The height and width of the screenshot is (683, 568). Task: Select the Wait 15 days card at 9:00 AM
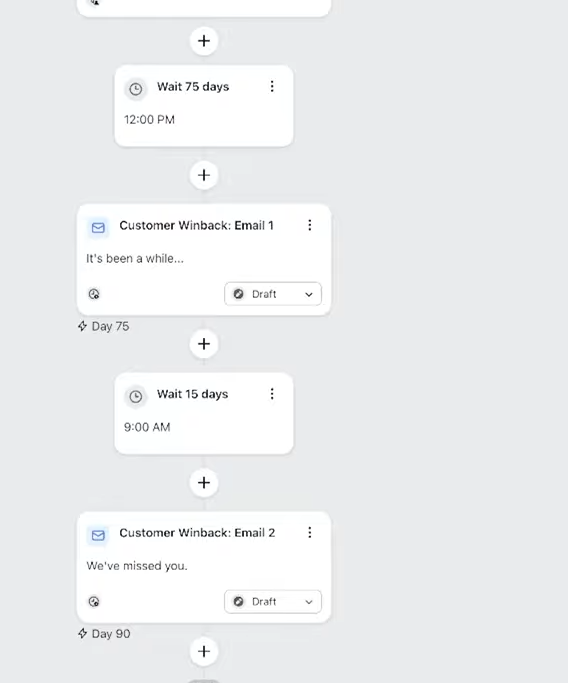pos(204,413)
